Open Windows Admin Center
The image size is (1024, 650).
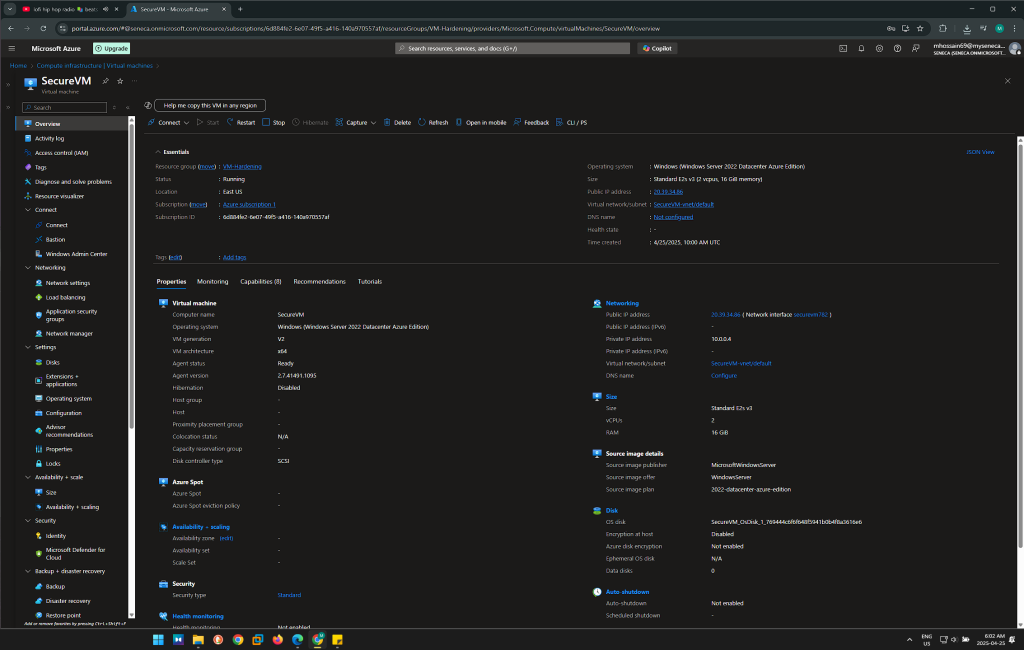click(76, 254)
